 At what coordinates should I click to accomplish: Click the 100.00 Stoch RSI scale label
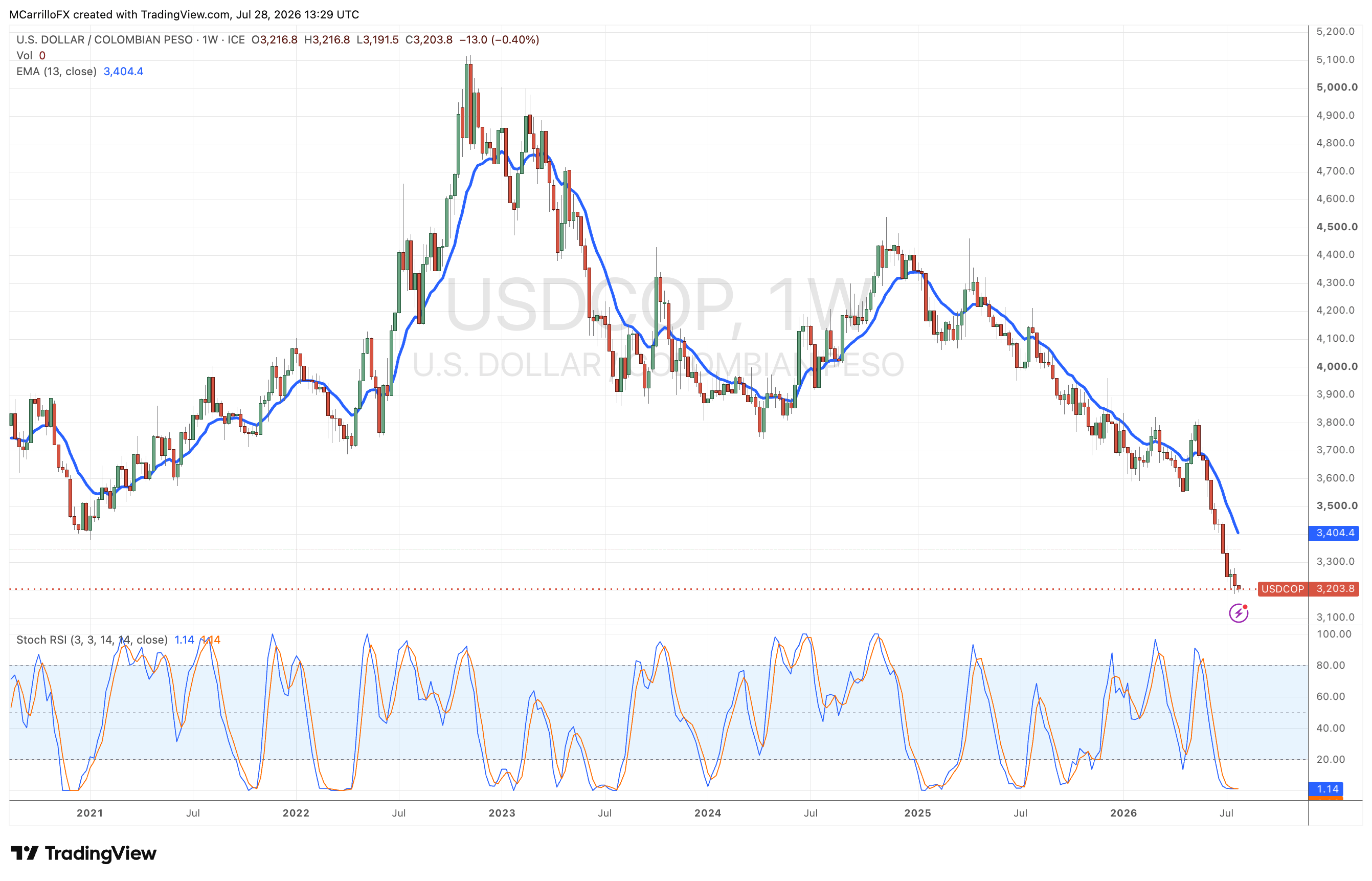point(1334,634)
